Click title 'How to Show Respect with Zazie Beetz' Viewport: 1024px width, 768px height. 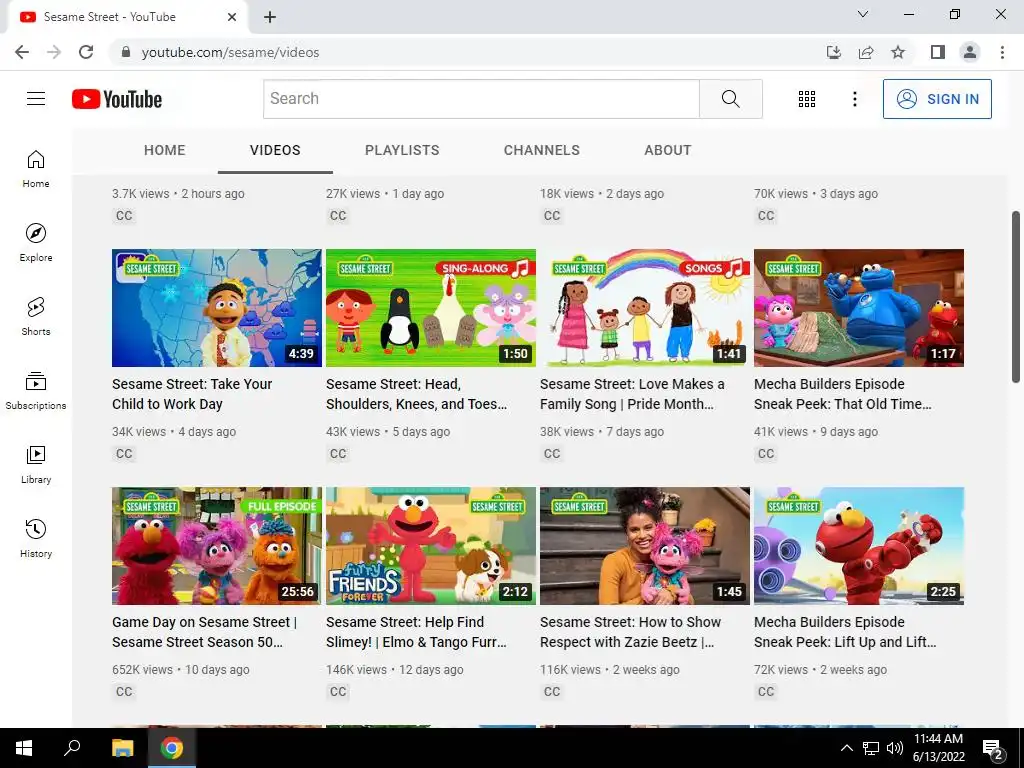click(630, 632)
